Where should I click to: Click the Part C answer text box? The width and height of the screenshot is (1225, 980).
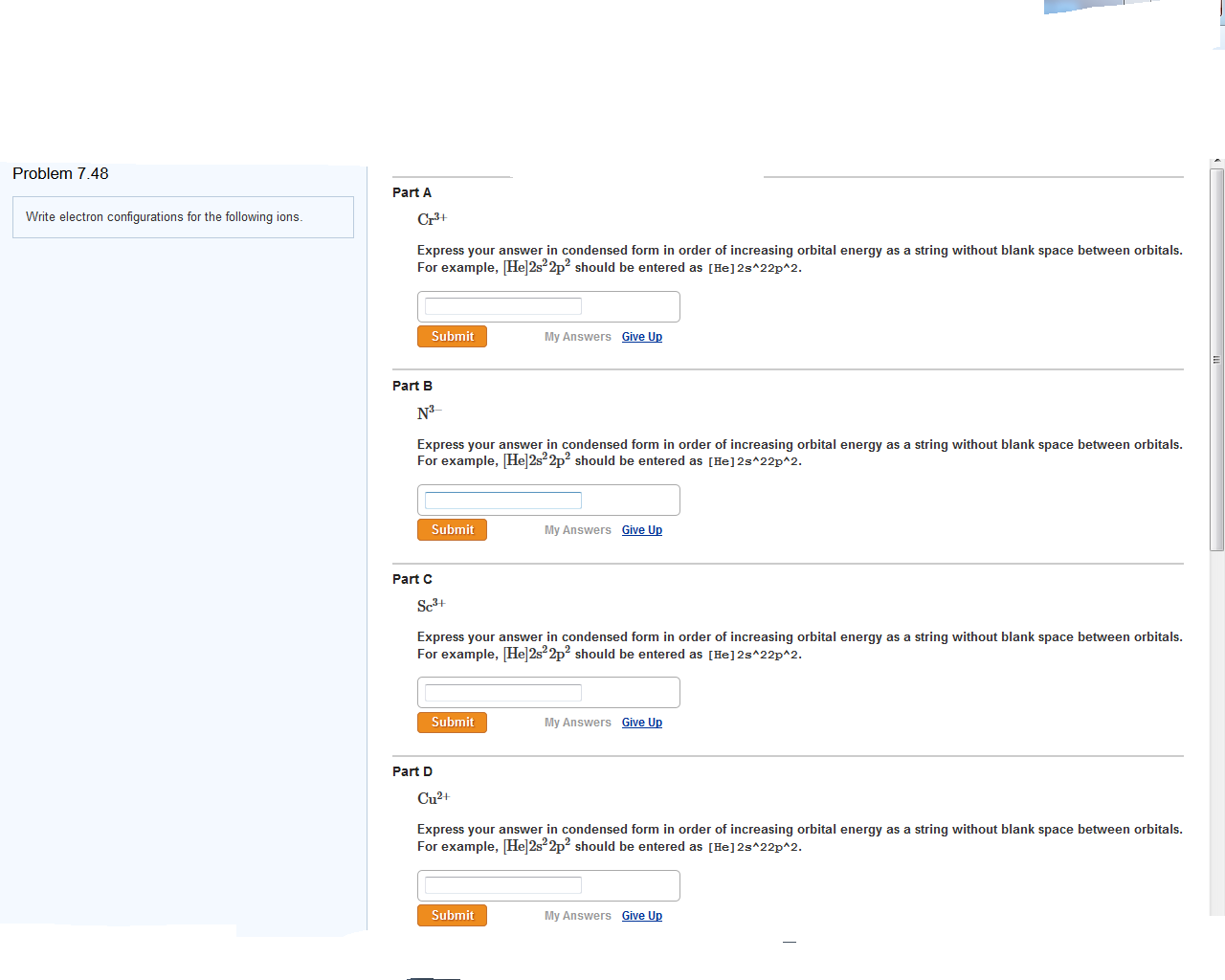[501, 692]
